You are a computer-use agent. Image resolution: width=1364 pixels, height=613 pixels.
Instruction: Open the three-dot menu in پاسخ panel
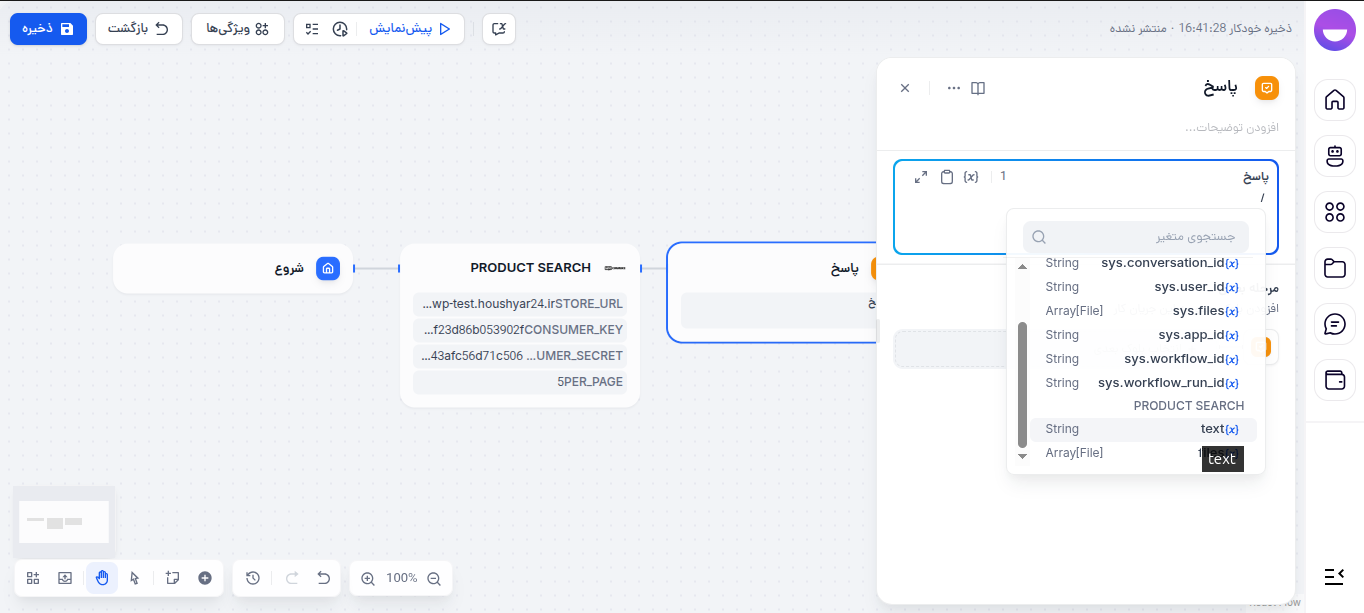953,88
